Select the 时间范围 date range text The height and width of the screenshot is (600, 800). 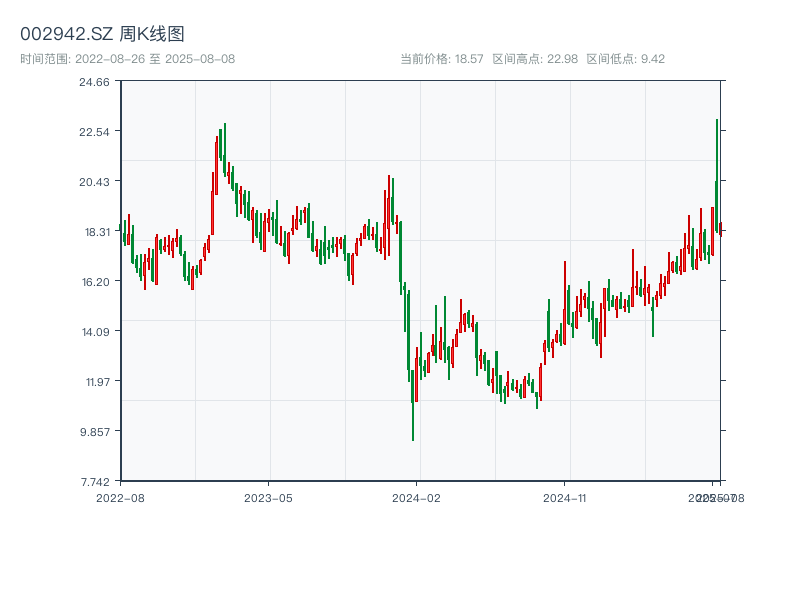point(127,59)
